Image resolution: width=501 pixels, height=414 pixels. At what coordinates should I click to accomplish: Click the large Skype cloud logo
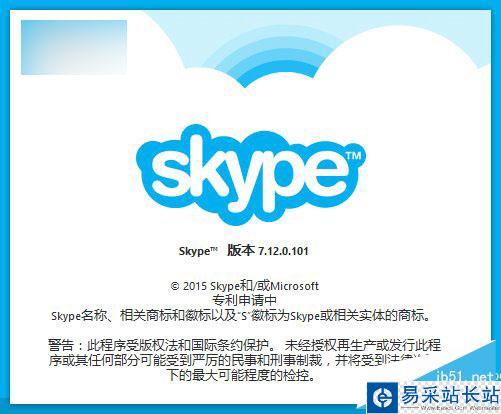250,175
